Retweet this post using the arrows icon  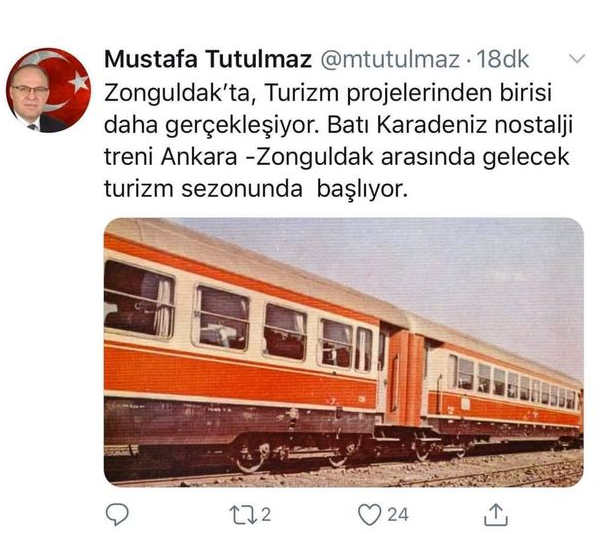(x=243, y=515)
